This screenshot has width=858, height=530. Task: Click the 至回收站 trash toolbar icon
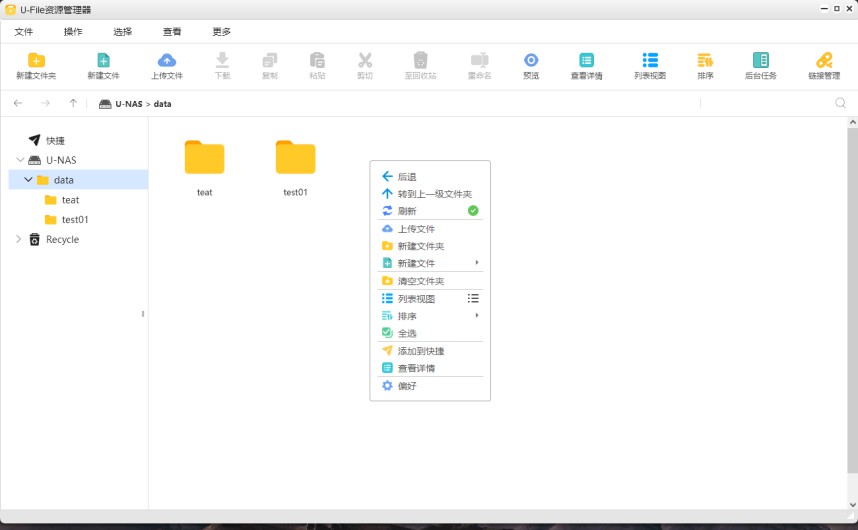(x=420, y=60)
